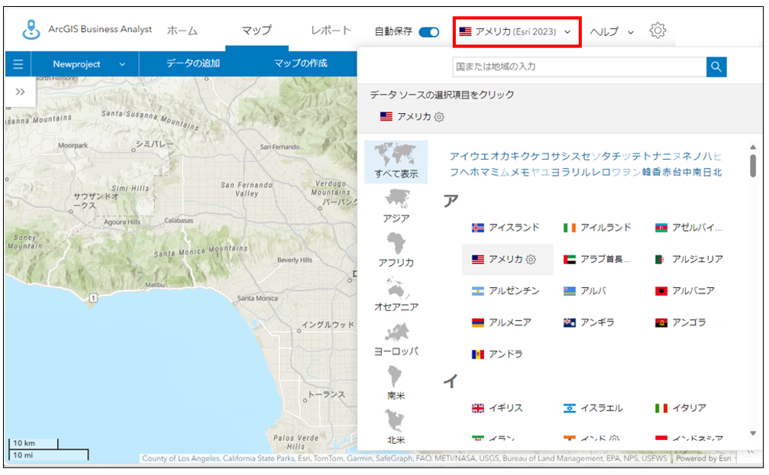Open the データの追加 menu
The image size is (769, 475).
point(193,63)
